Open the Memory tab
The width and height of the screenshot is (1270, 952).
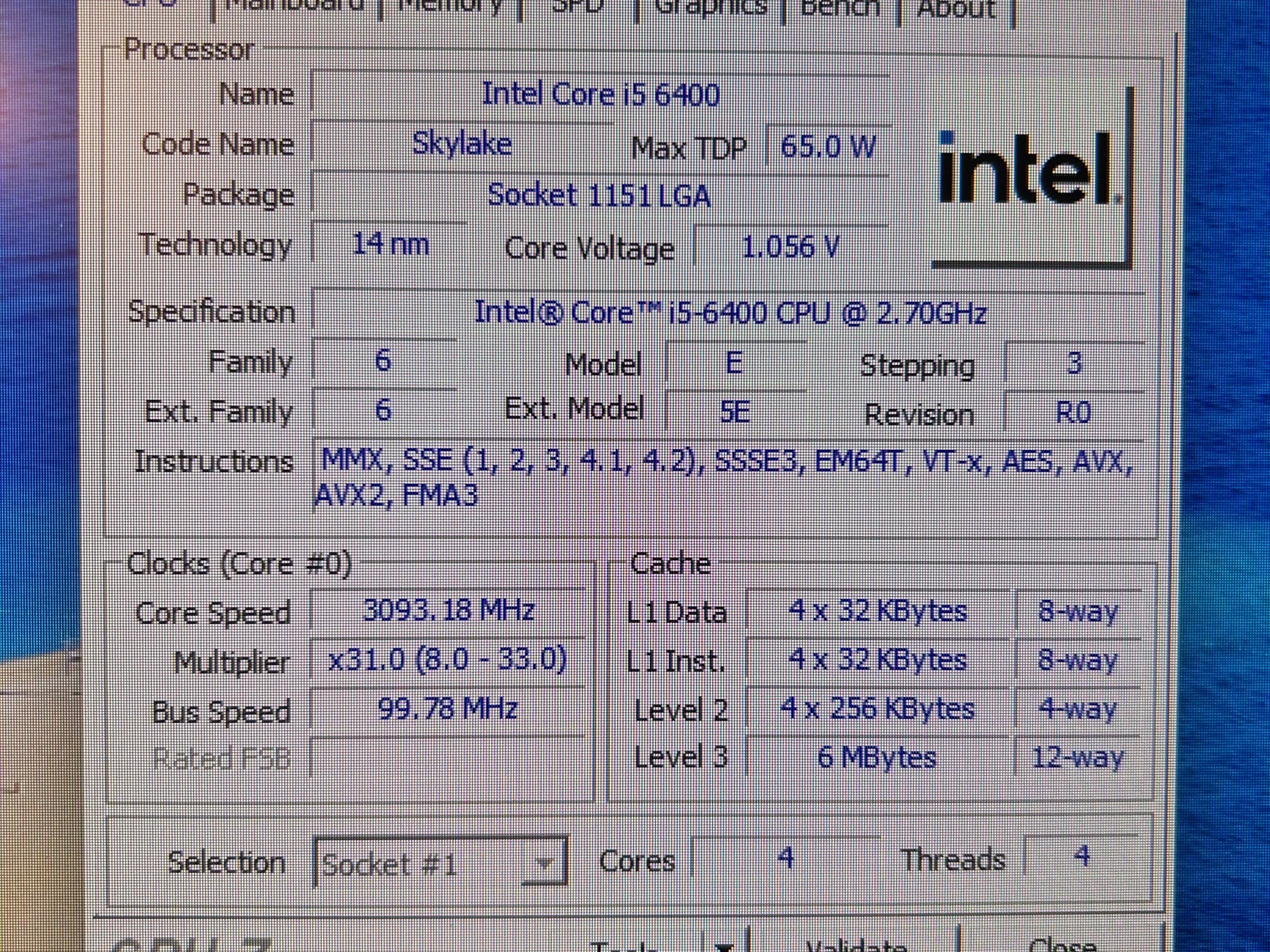[x=450, y=7]
